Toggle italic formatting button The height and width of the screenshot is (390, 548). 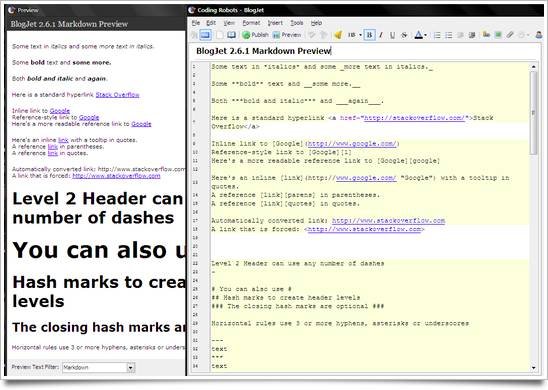[381, 35]
